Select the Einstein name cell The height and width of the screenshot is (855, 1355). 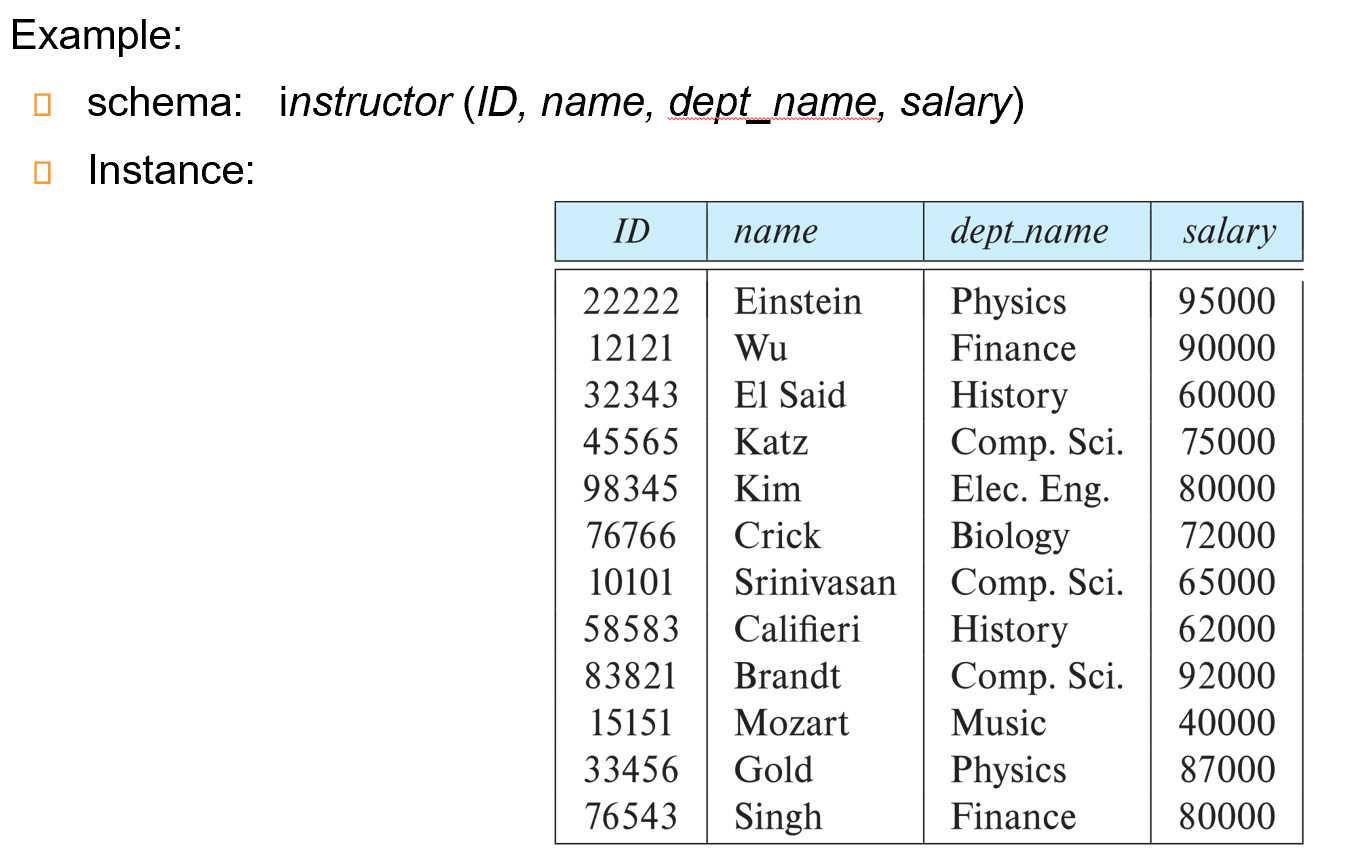click(797, 301)
